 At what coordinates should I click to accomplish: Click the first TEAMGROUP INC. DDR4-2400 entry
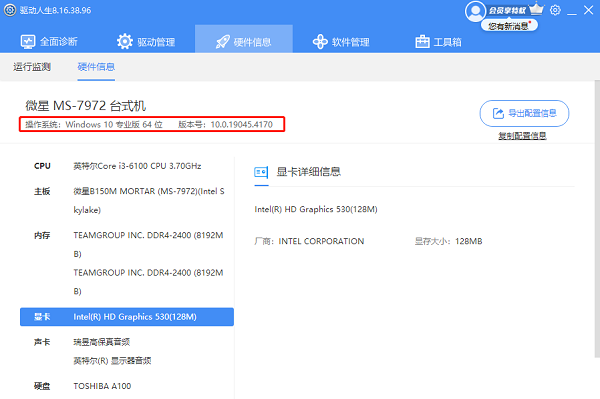[x=148, y=244]
